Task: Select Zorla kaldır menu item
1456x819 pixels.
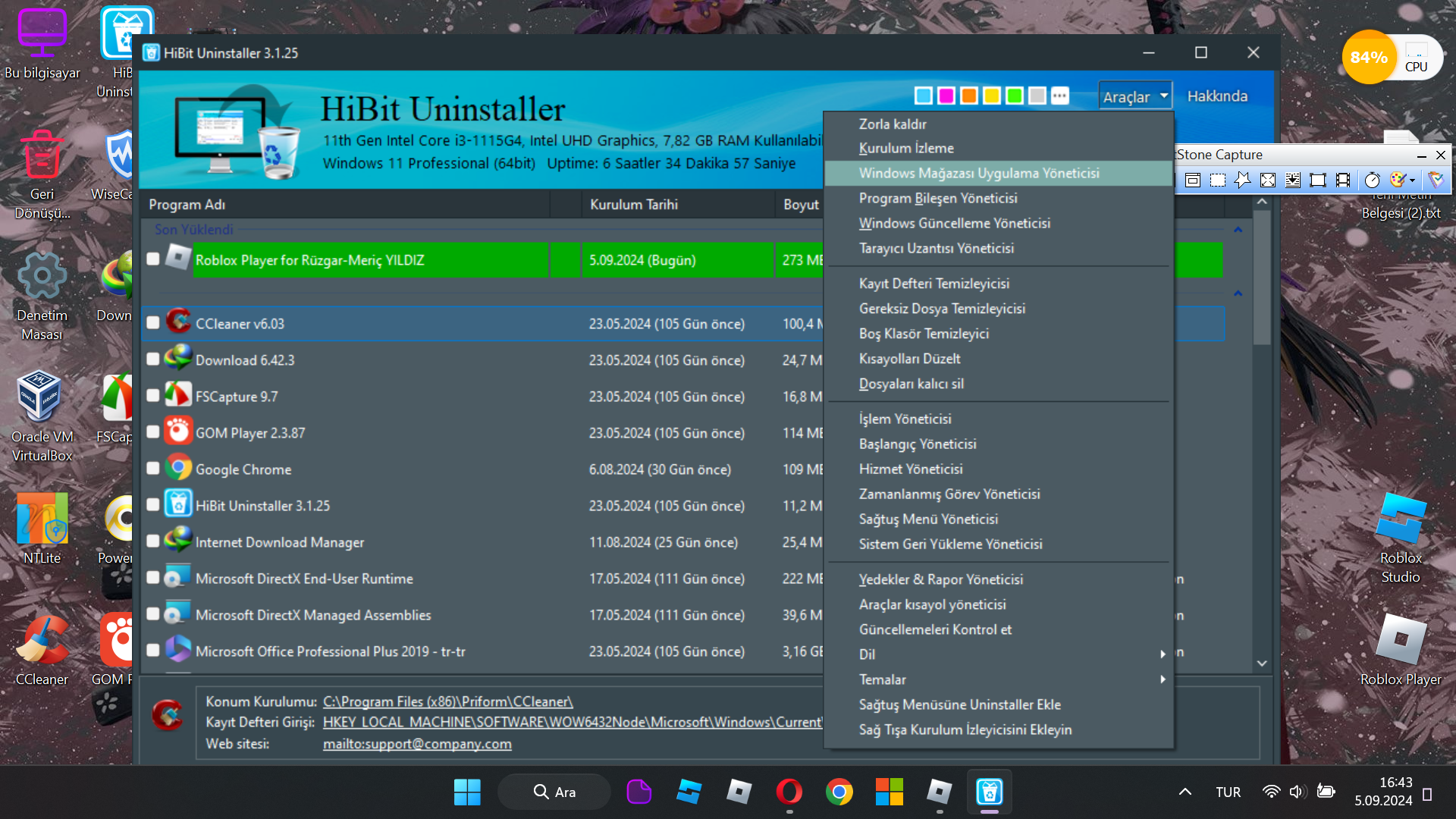Action: coord(999,124)
